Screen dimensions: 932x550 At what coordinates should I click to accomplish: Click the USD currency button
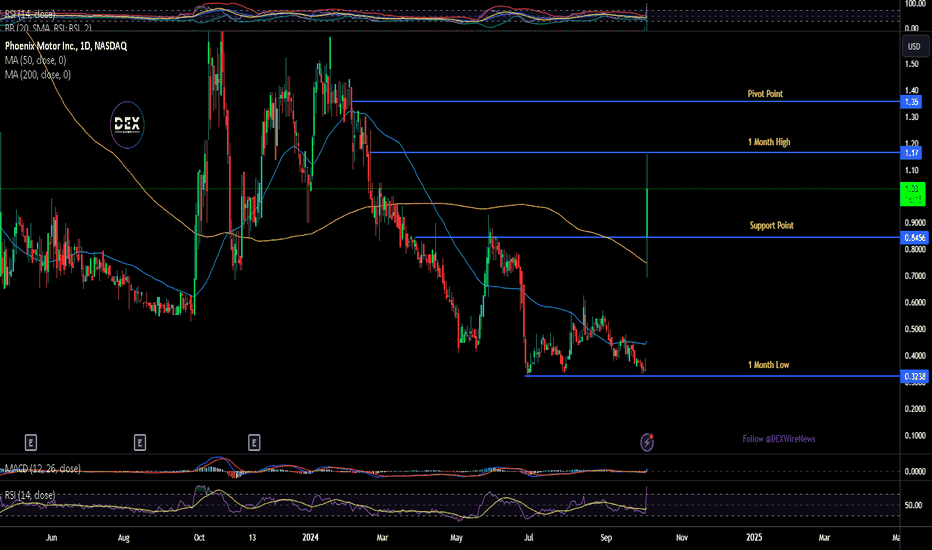pyautogui.click(x=914, y=46)
